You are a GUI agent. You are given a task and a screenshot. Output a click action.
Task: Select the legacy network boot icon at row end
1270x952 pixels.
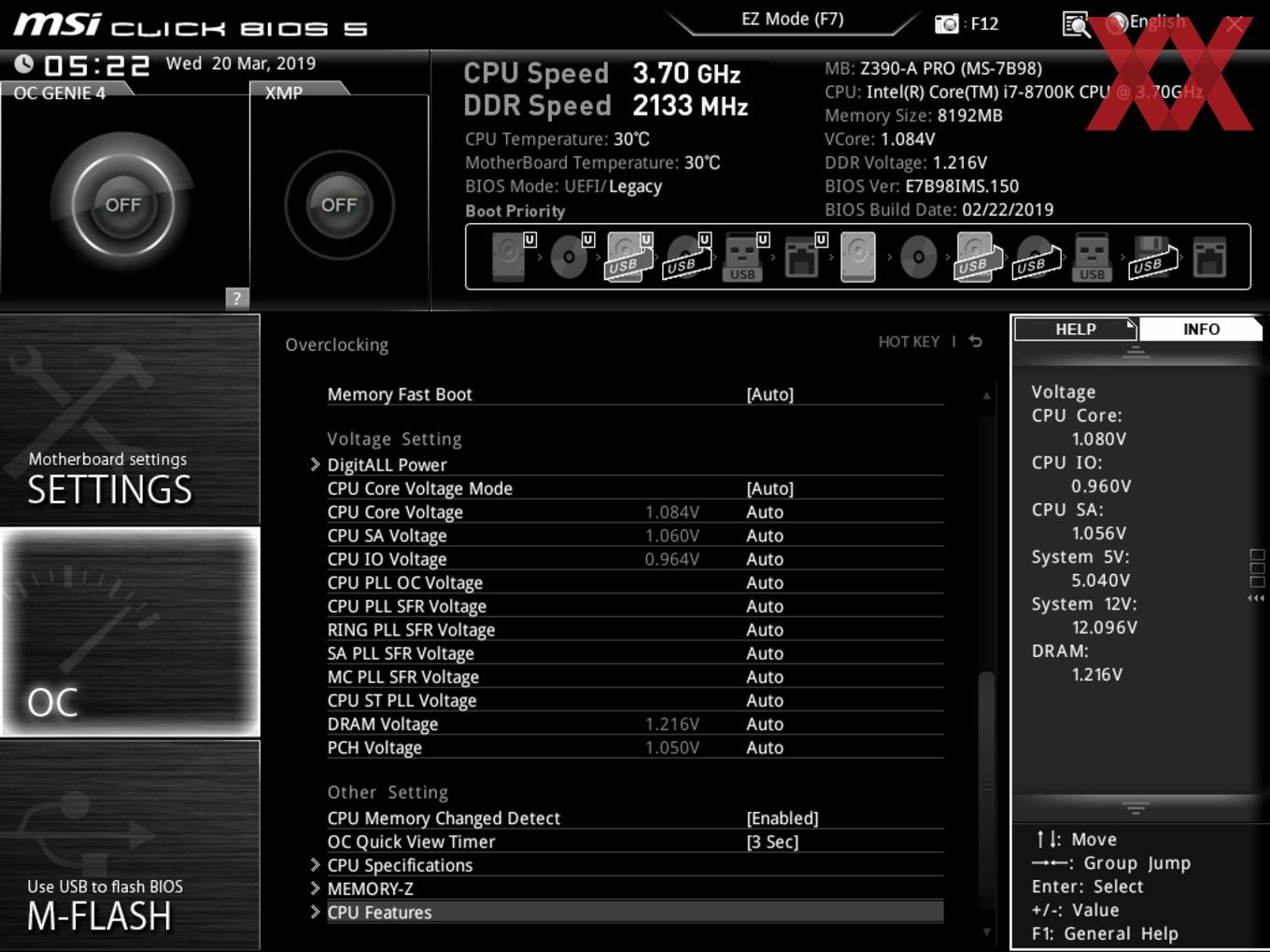pos(1209,257)
